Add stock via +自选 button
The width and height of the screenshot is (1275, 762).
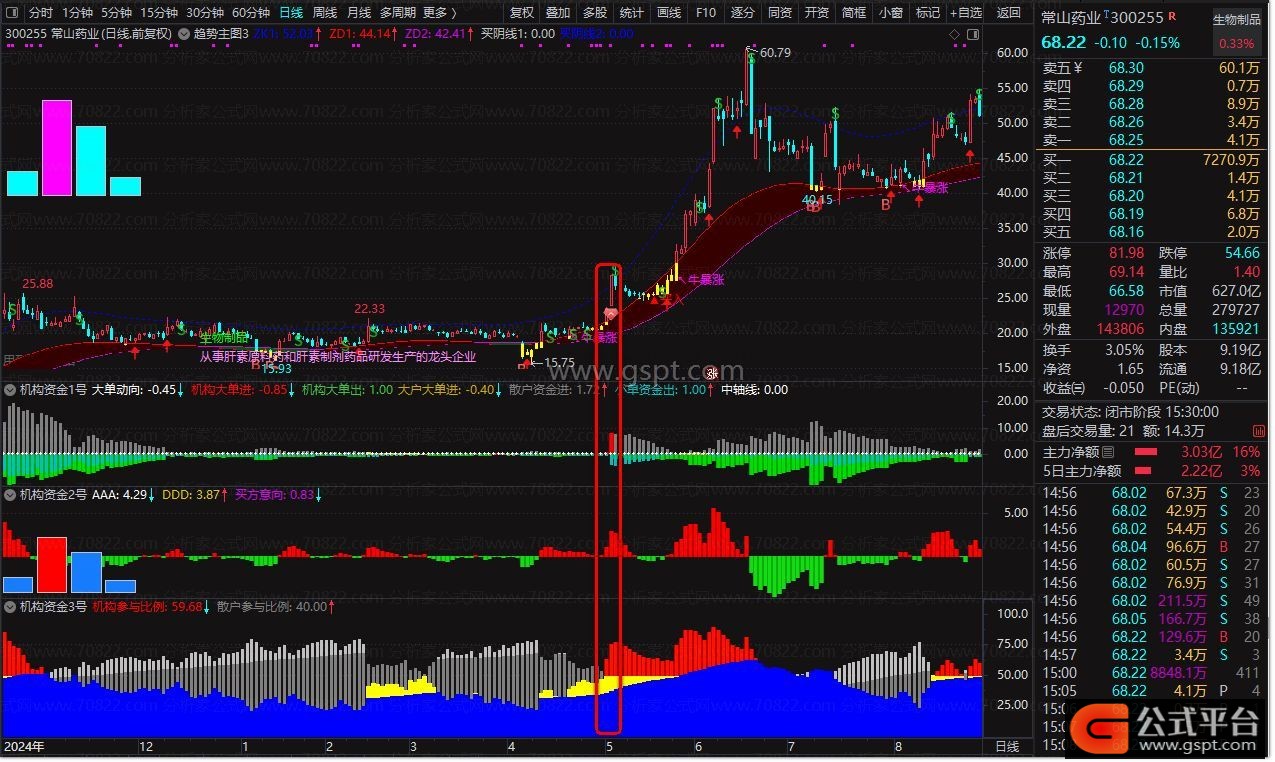[x=964, y=13]
